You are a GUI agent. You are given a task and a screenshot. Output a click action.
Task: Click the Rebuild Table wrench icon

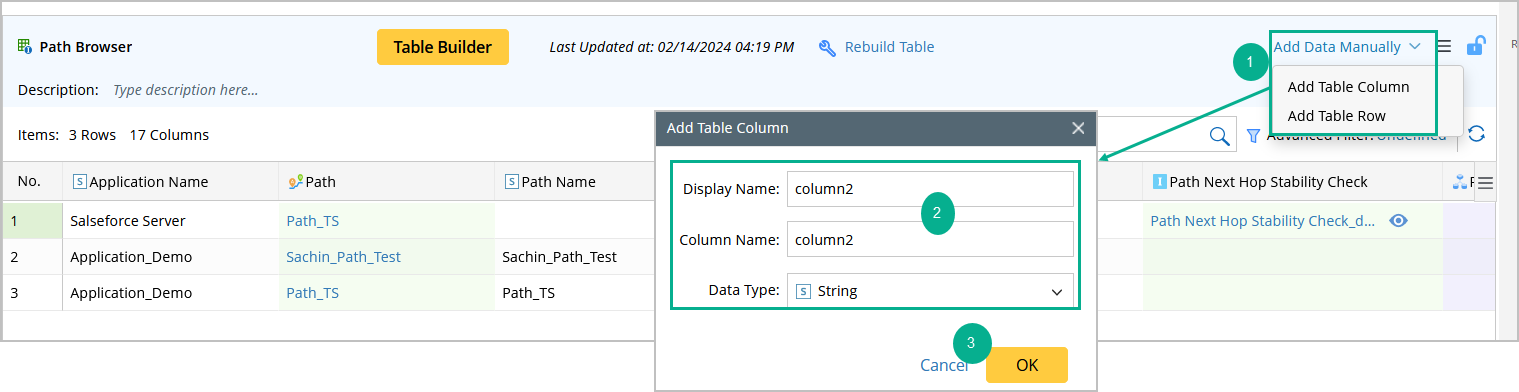(827, 47)
